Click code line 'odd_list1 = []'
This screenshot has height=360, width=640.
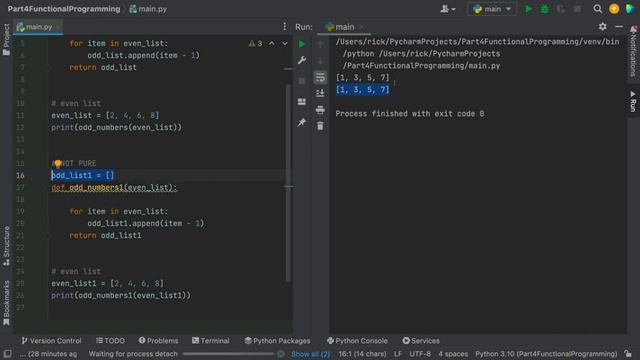(83, 175)
